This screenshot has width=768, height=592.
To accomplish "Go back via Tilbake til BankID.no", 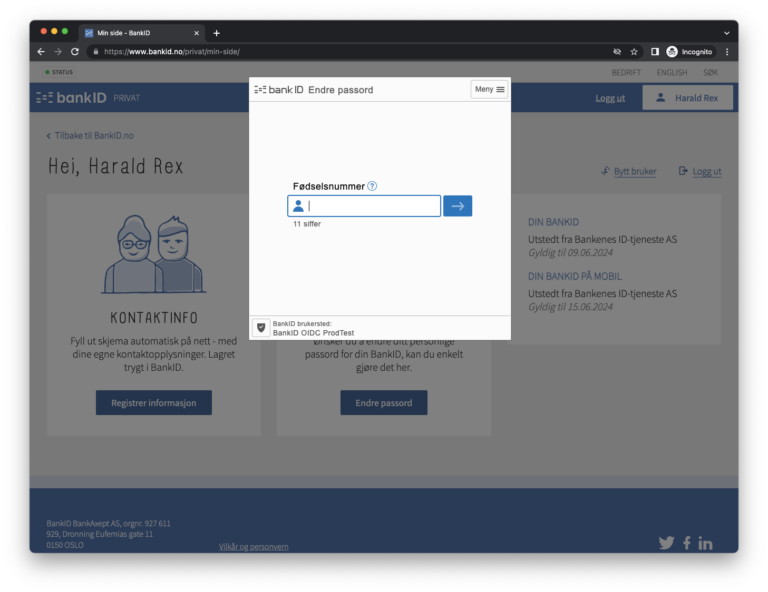I will coord(90,136).
